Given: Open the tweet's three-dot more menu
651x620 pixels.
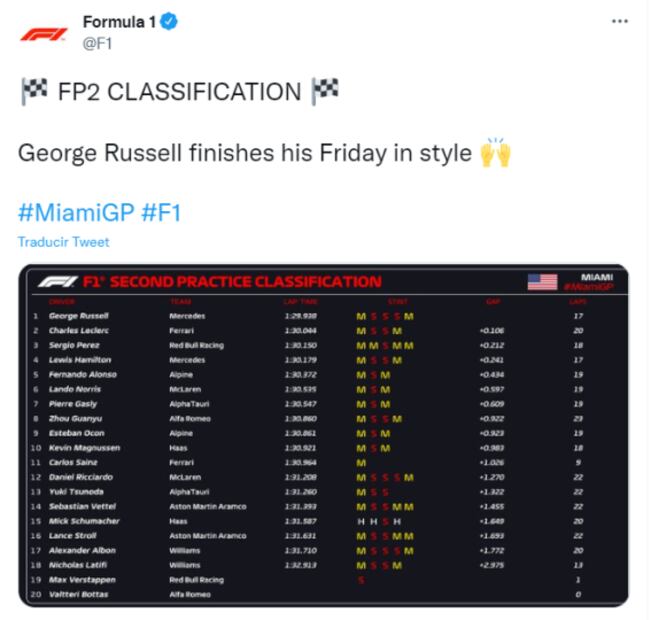Looking at the screenshot, I should (619, 23).
